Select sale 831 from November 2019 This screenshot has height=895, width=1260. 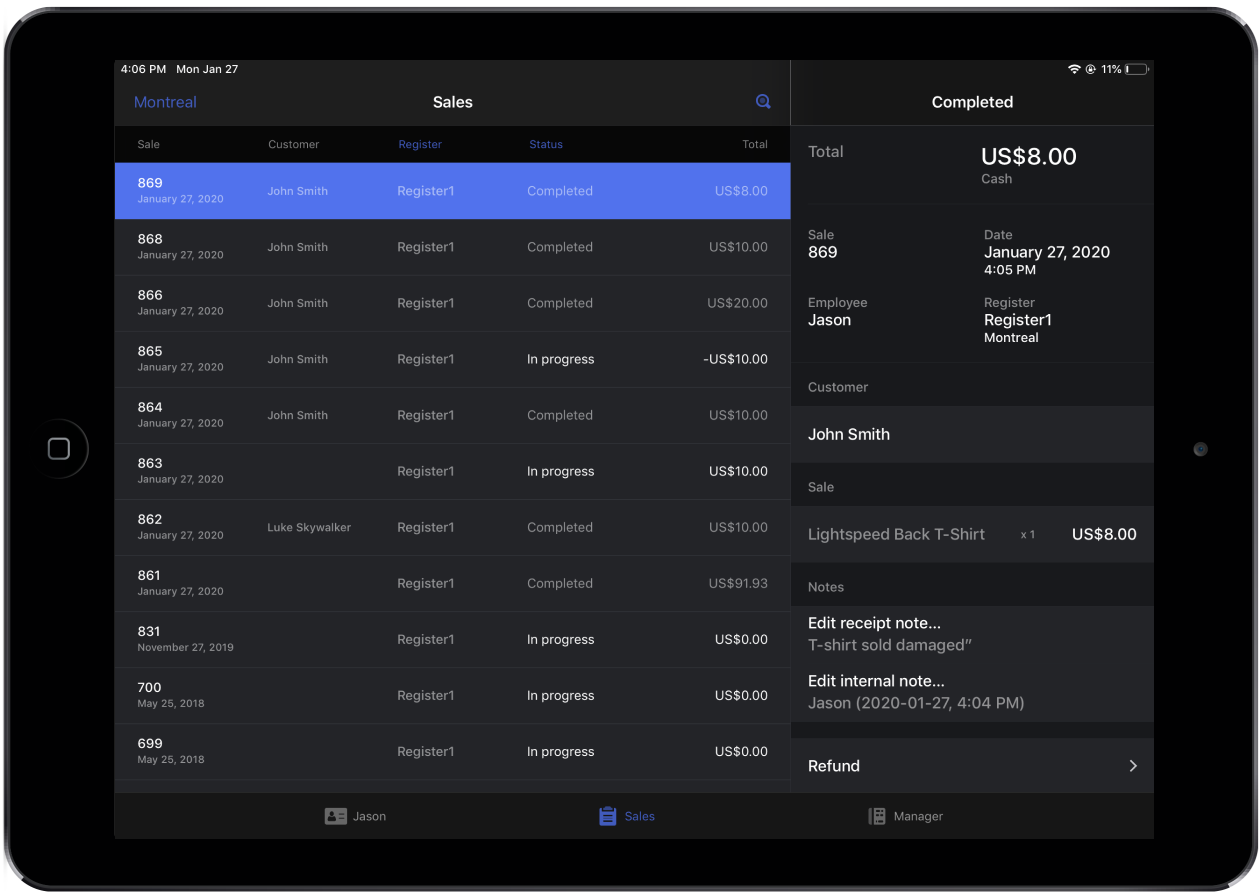[x=452, y=639]
